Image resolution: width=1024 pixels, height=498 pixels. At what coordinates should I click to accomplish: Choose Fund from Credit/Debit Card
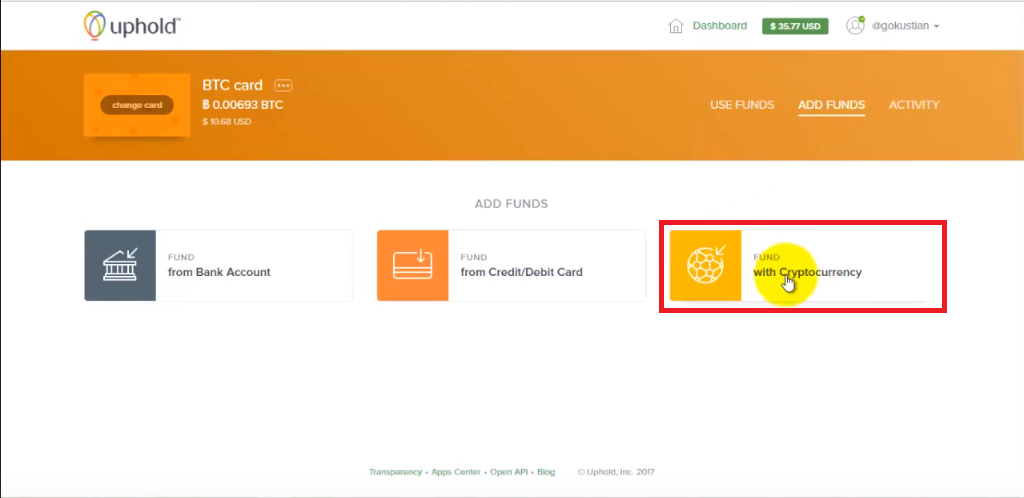[511, 265]
